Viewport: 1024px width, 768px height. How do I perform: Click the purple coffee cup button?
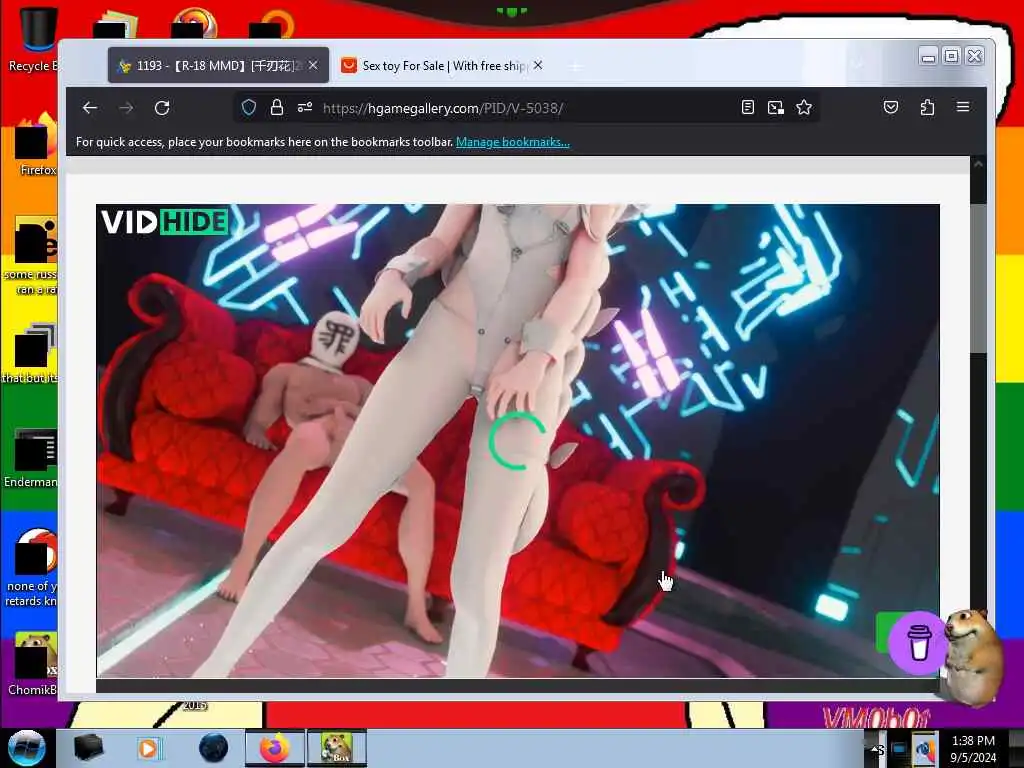tap(920, 643)
